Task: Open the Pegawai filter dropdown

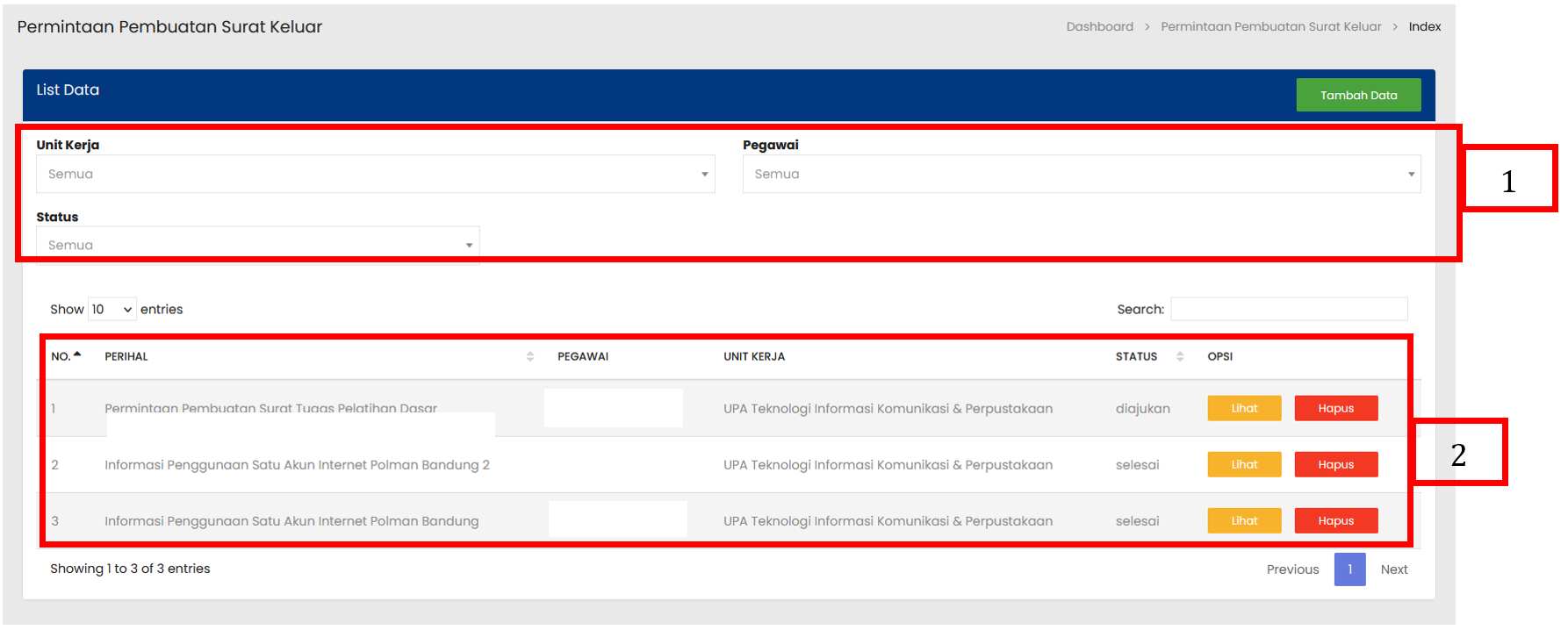Action: click(1081, 174)
